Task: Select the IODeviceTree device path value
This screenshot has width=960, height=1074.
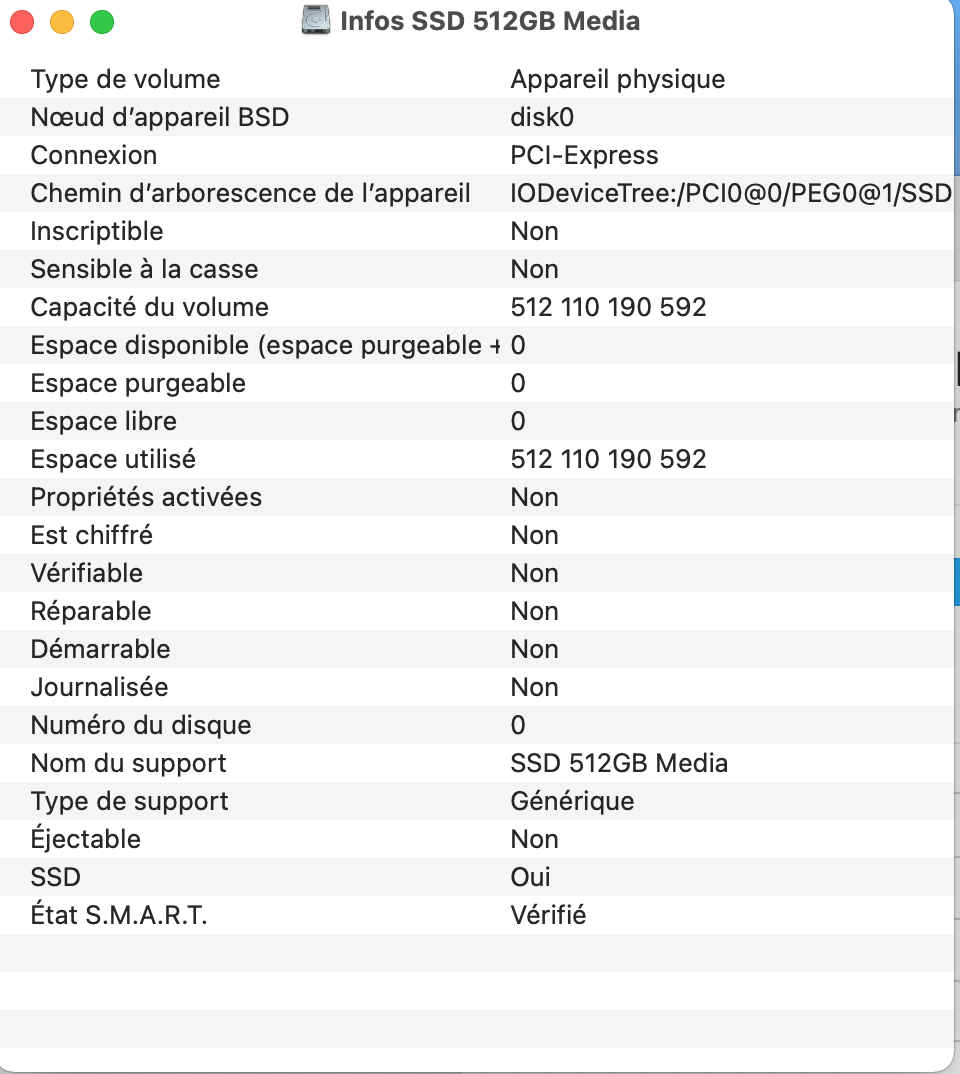Action: 730,193
